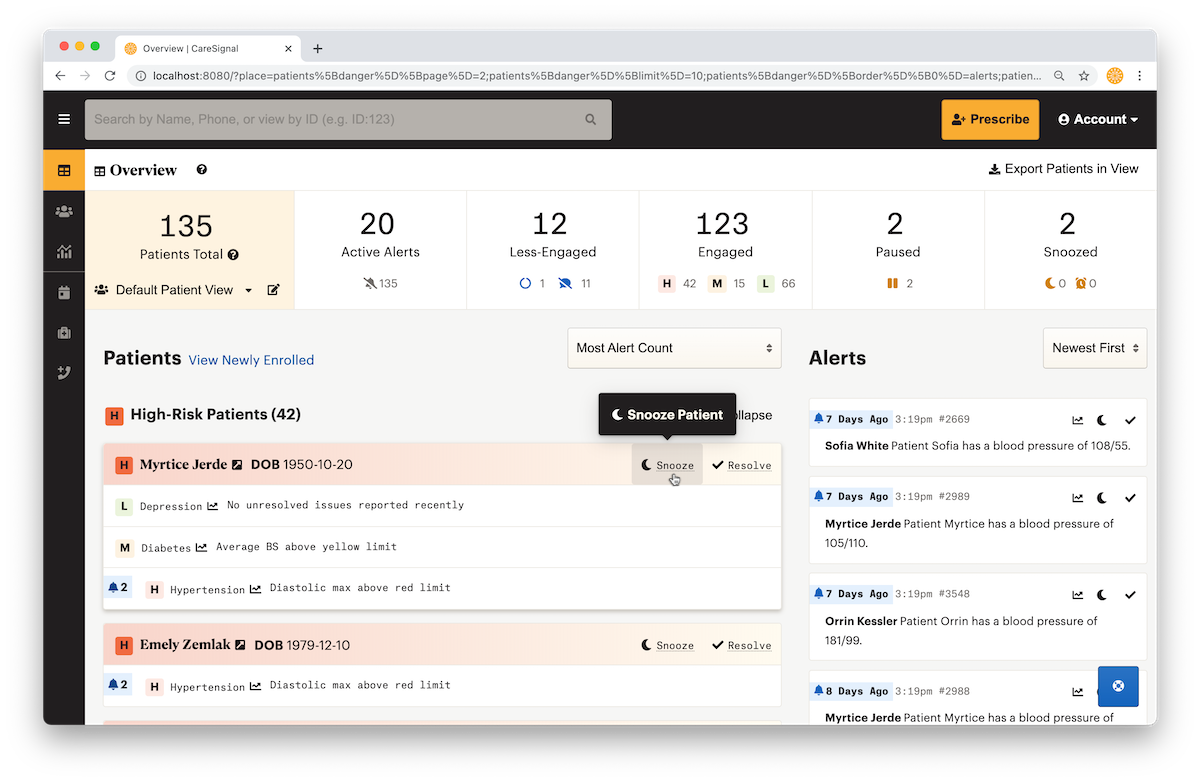
Task: Snooze patient Myrtice Jerde
Action: tap(667, 465)
